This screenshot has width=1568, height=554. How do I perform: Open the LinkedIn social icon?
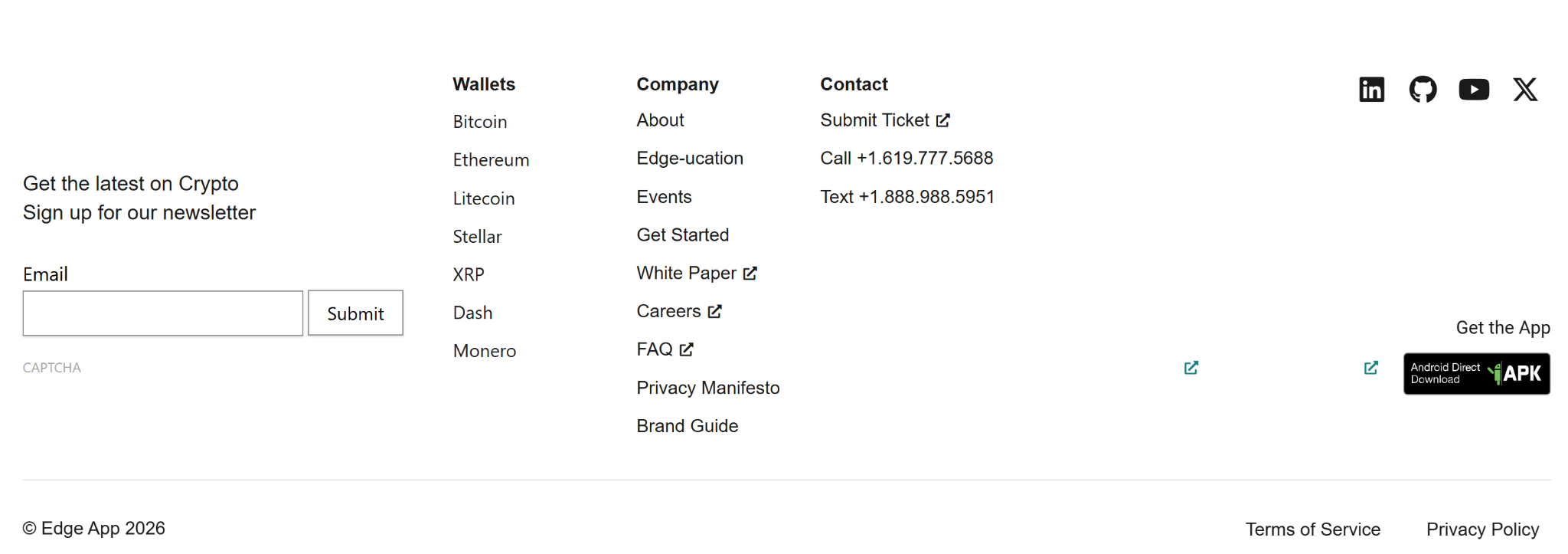(1371, 90)
